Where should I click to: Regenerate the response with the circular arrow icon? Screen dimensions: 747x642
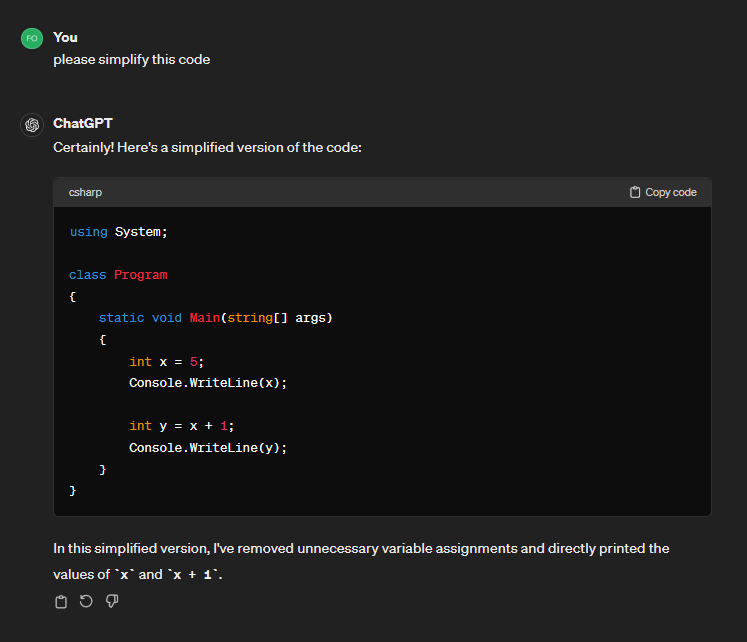click(86, 602)
